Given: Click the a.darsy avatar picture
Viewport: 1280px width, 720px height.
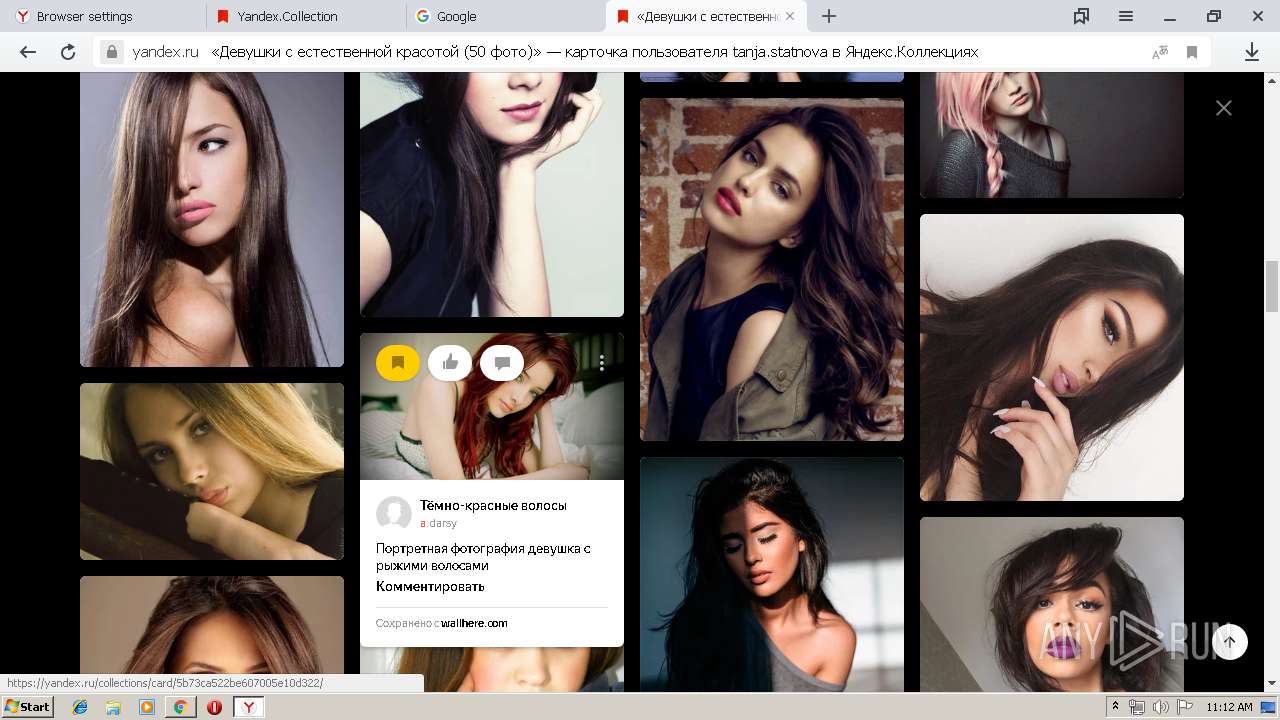Looking at the screenshot, I should (394, 514).
